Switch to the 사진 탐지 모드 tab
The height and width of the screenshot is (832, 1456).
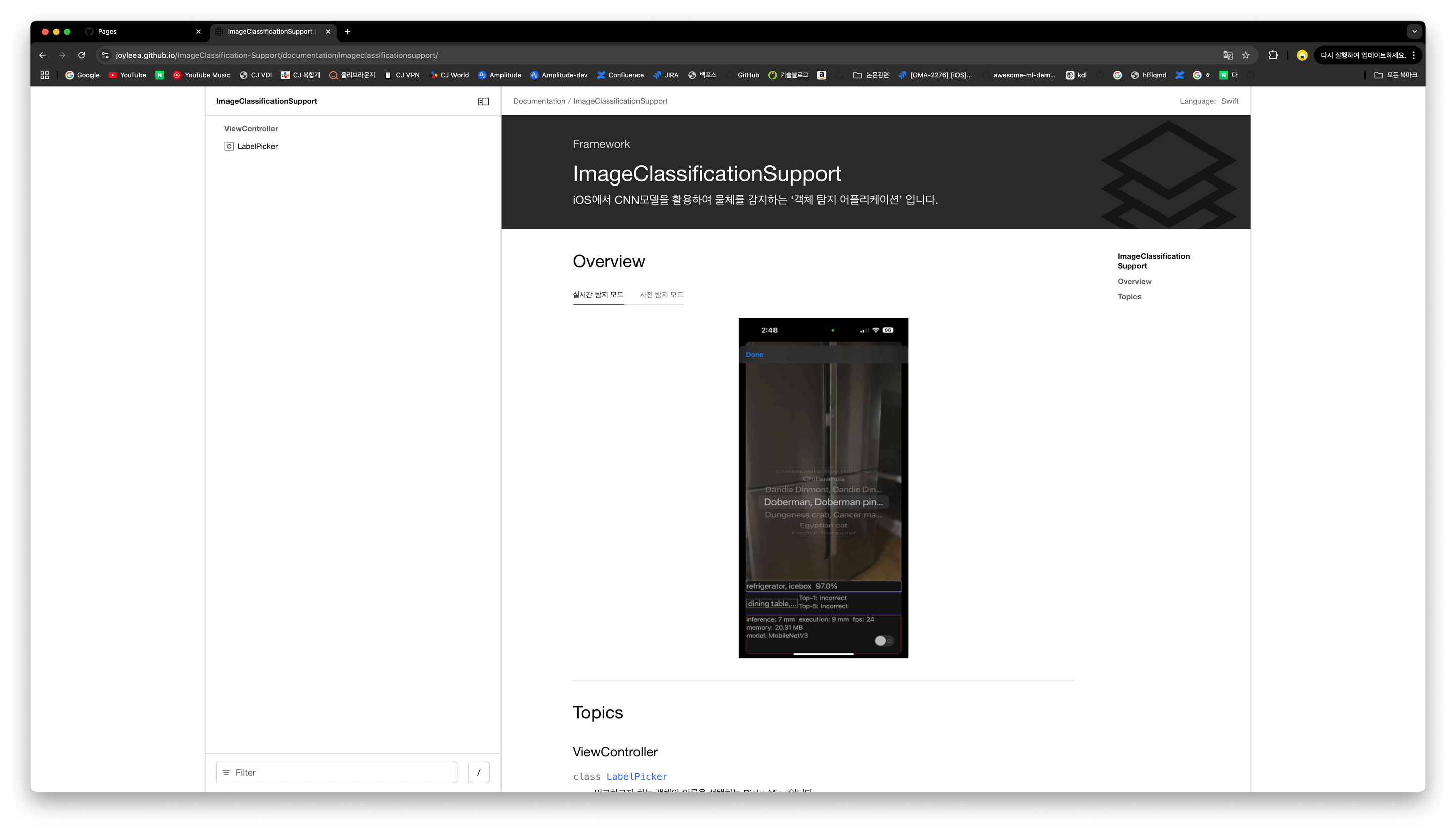click(661, 294)
